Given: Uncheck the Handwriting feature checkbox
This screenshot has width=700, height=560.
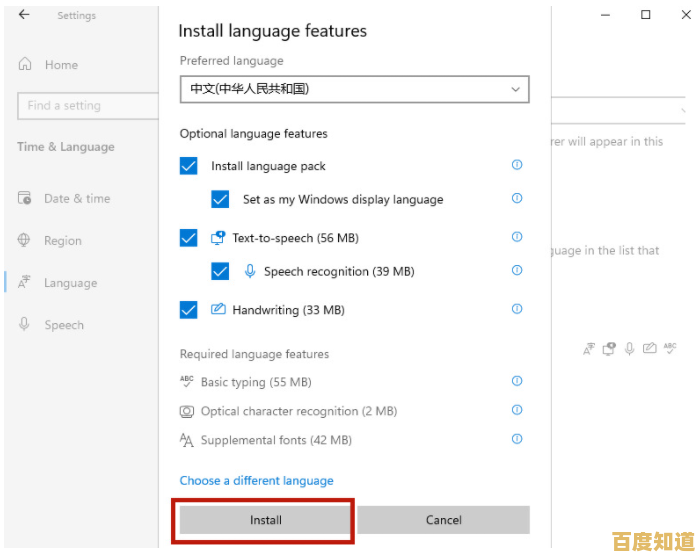Looking at the screenshot, I should point(189,310).
